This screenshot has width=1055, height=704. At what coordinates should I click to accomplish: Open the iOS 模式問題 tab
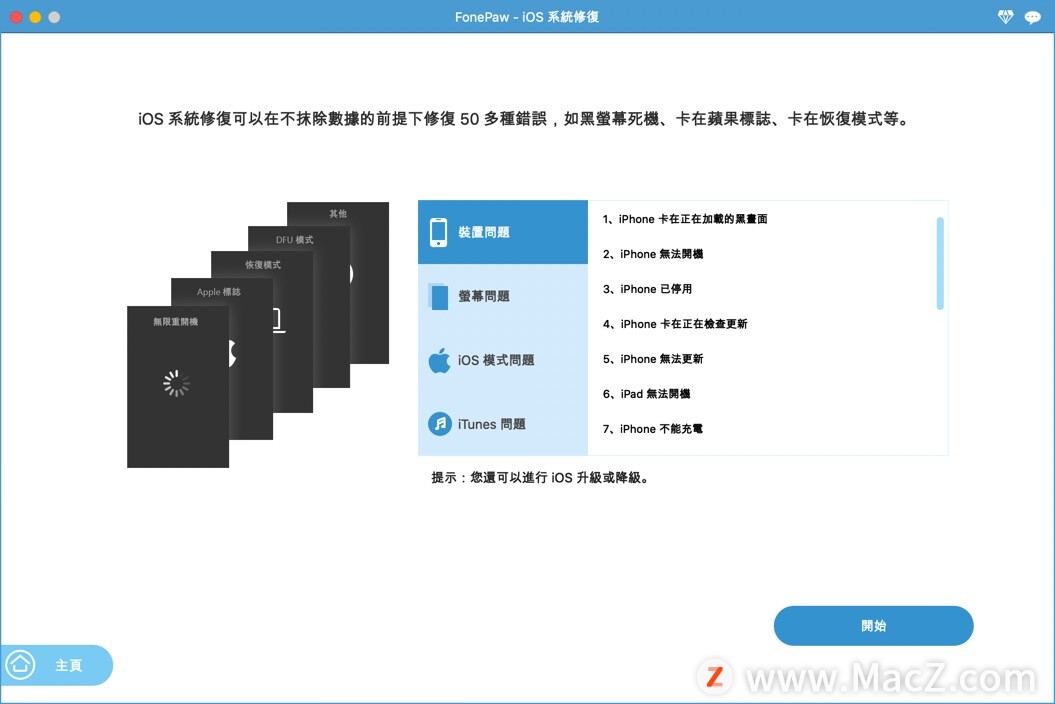pos(503,360)
